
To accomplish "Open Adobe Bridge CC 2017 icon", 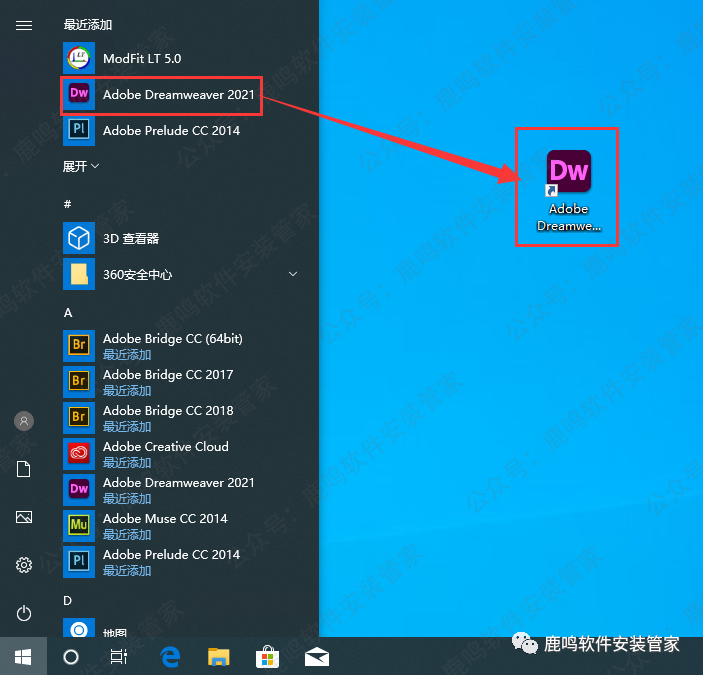I will [79, 382].
